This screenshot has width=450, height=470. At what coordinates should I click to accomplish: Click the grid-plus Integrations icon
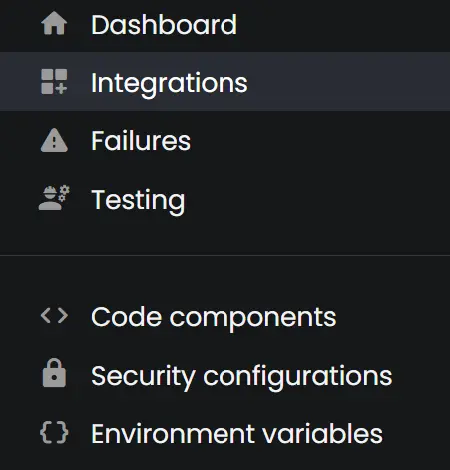54,82
